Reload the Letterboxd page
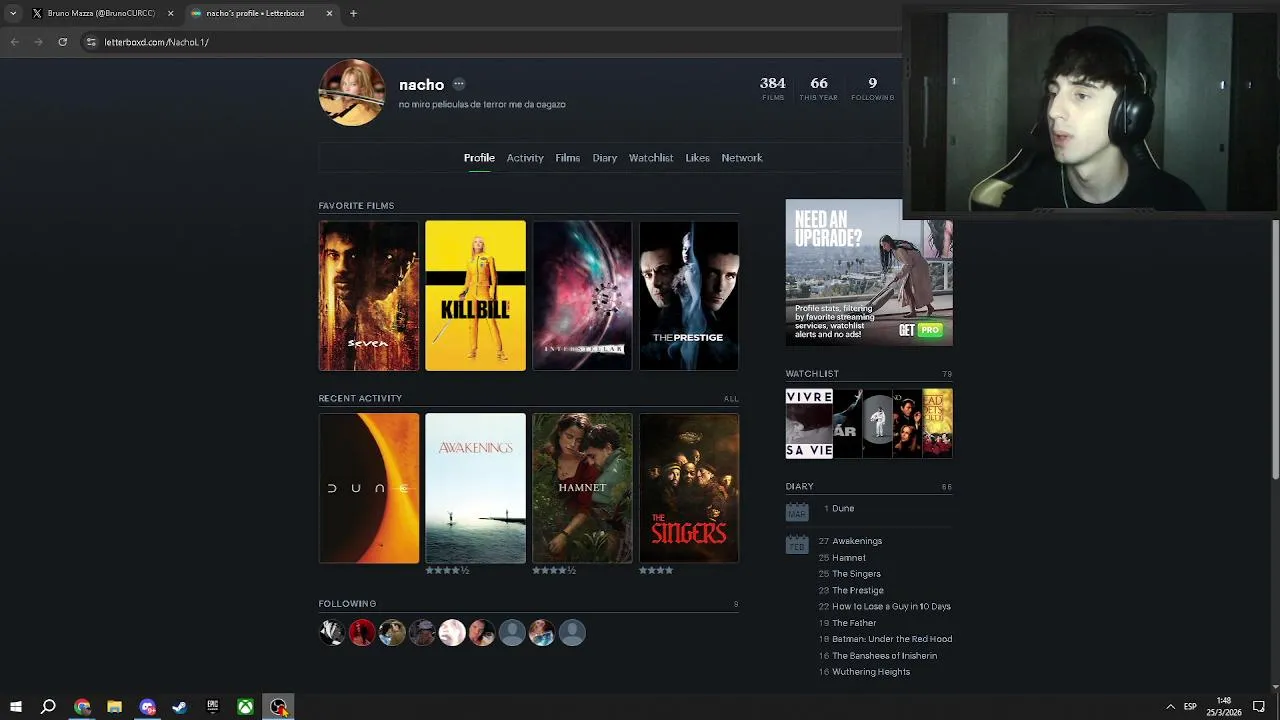1280x720 pixels. pos(63,42)
